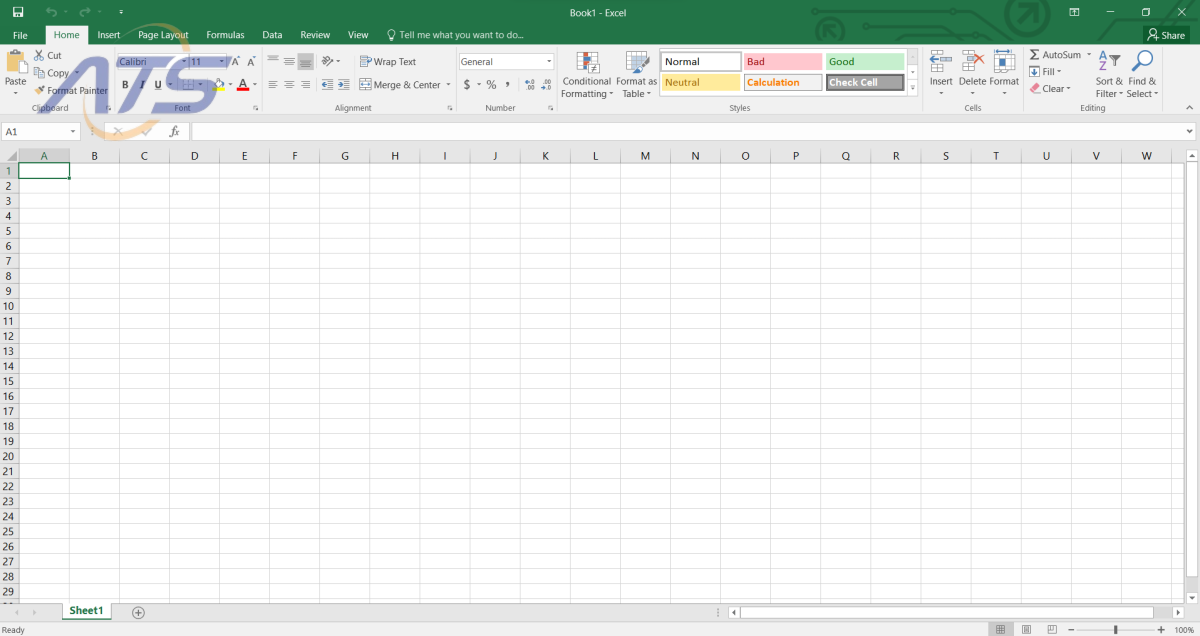Open the Clear dropdown in the Editing group
This screenshot has height=636, width=1200.
pyautogui.click(x=1051, y=89)
